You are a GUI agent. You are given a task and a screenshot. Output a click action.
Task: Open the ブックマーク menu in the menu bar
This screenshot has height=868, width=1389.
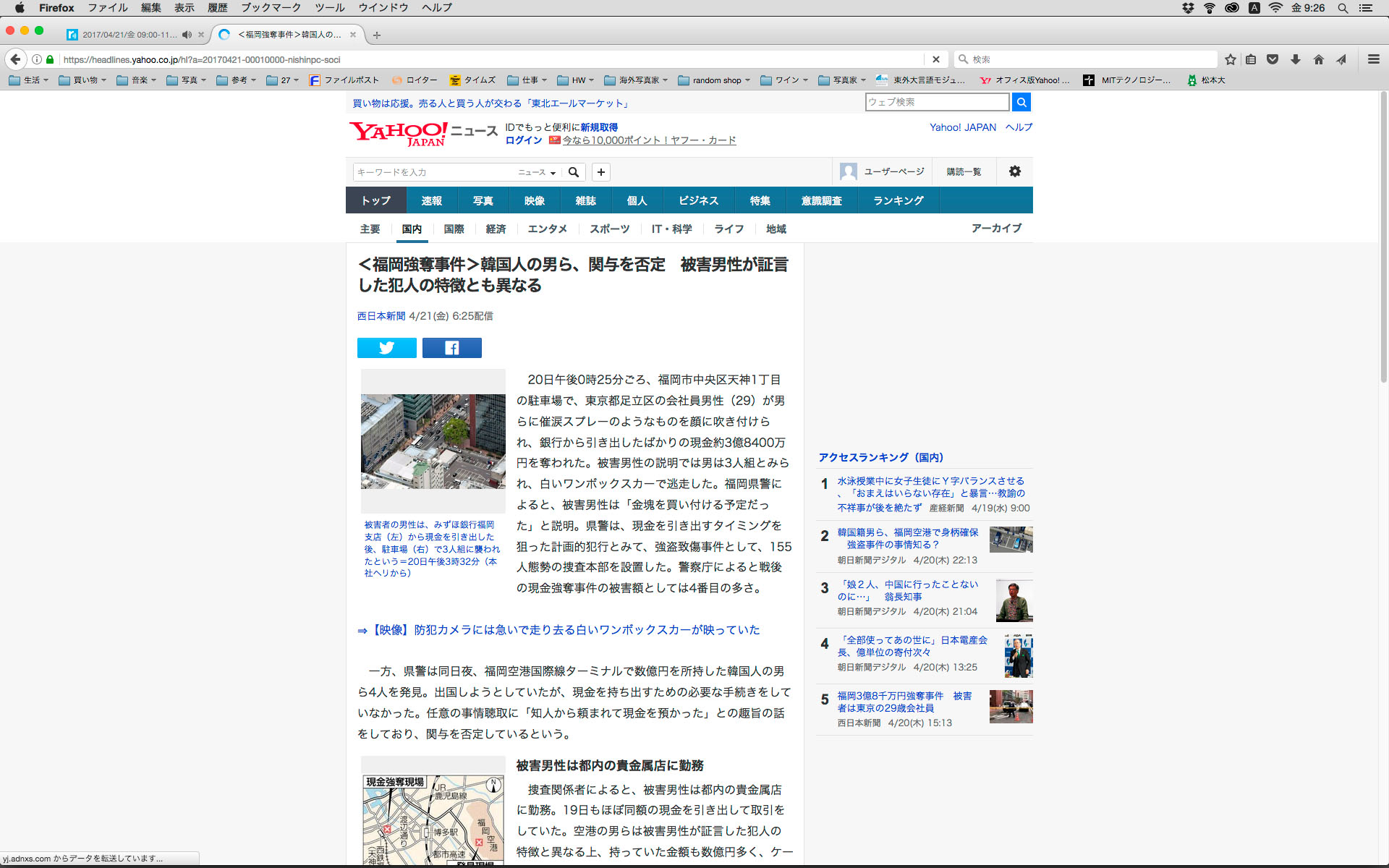point(271,7)
